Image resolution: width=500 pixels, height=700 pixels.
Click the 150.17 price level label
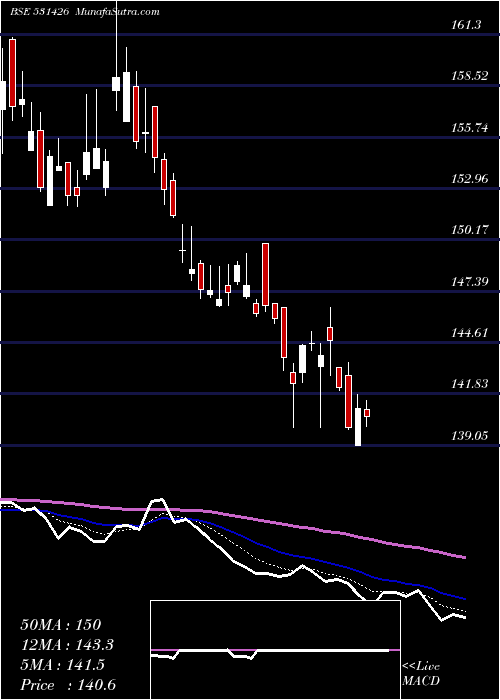pyautogui.click(x=471, y=231)
